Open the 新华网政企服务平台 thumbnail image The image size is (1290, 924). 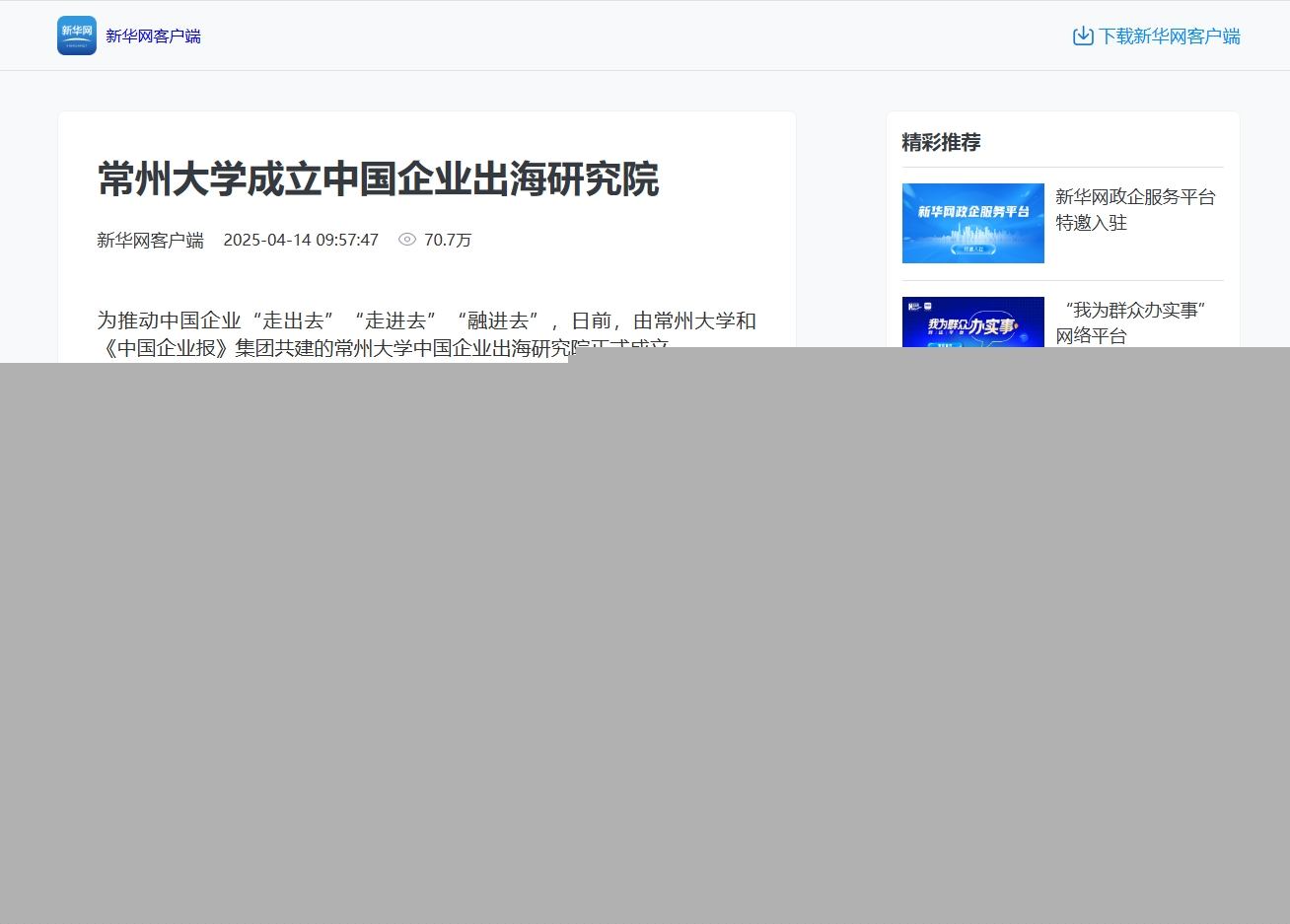pos(972,223)
